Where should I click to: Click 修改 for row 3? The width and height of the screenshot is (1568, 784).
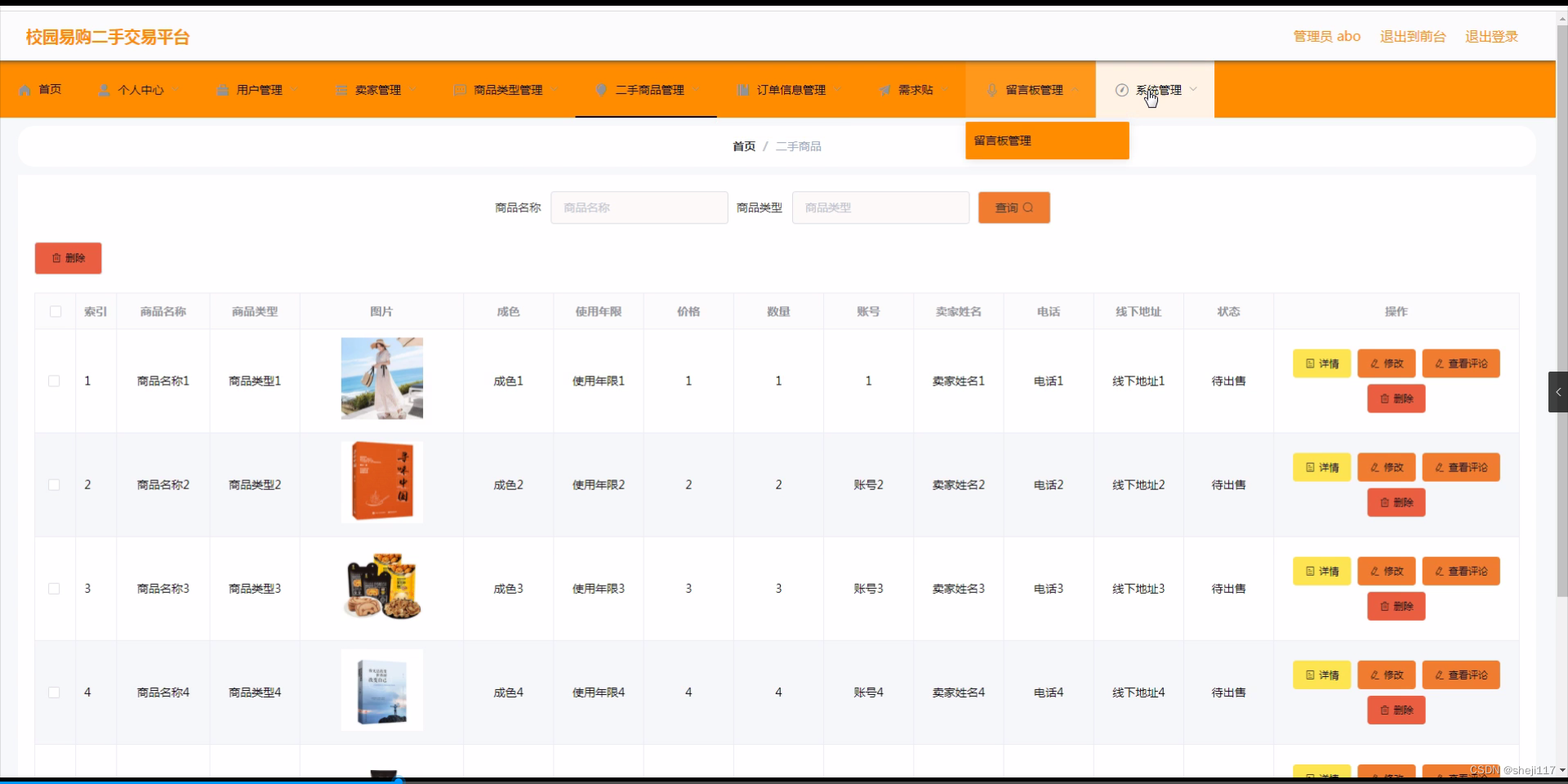[x=1386, y=571]
